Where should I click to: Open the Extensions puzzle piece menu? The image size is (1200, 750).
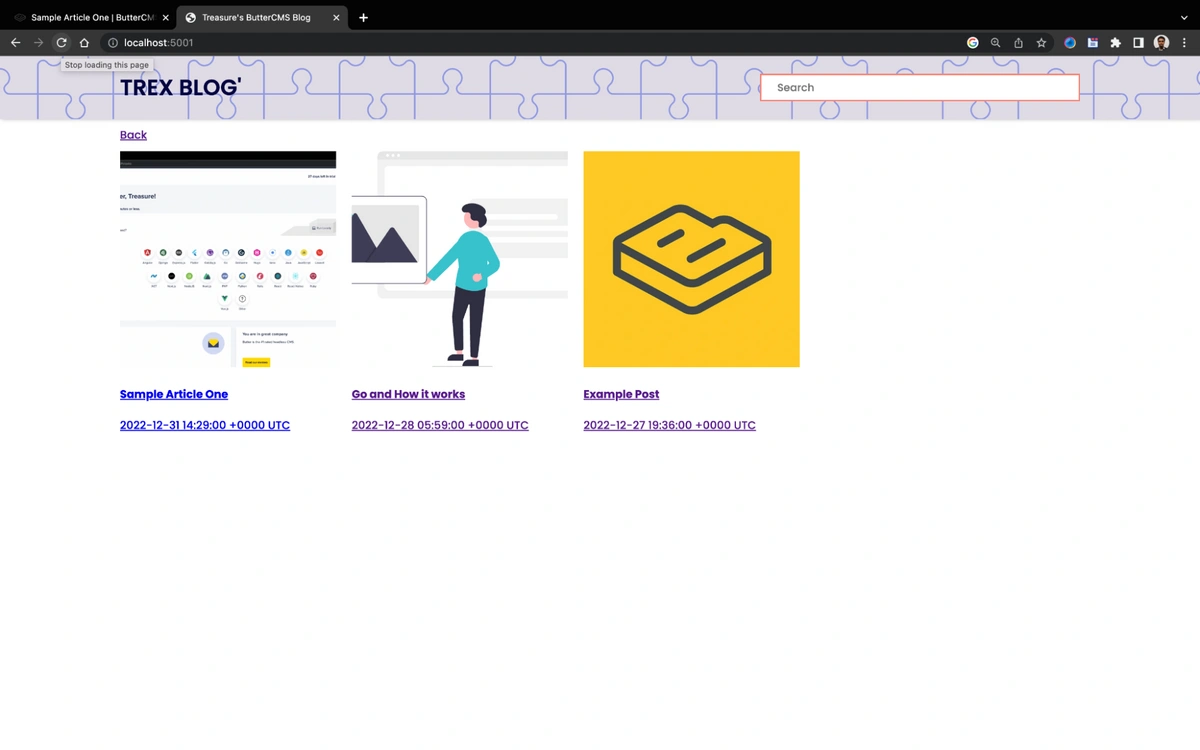1115,43
